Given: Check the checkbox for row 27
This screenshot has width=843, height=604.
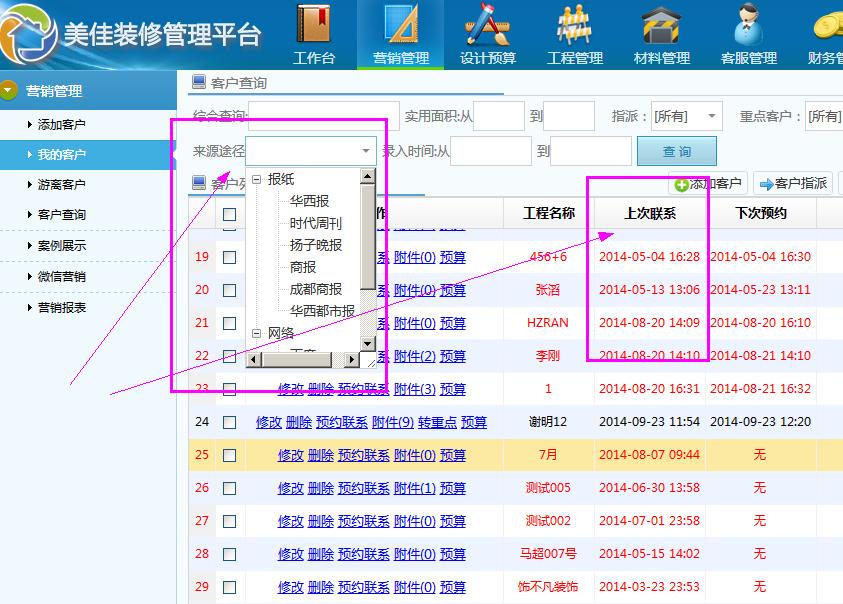Looking at the screenshot, I should [229, 521].
